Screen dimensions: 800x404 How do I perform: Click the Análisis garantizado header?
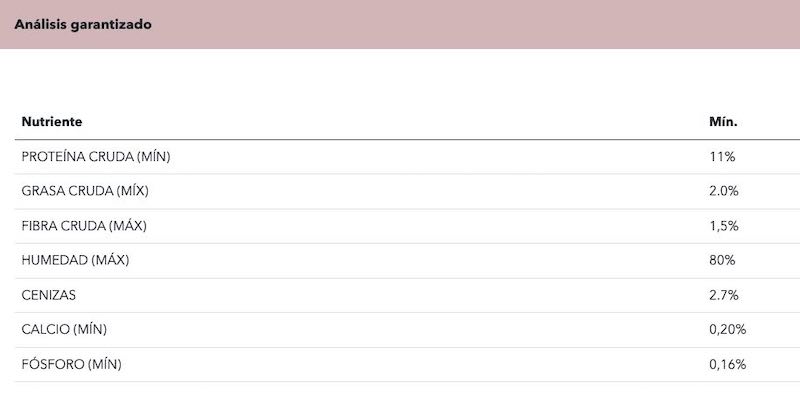tap(83, 24)
